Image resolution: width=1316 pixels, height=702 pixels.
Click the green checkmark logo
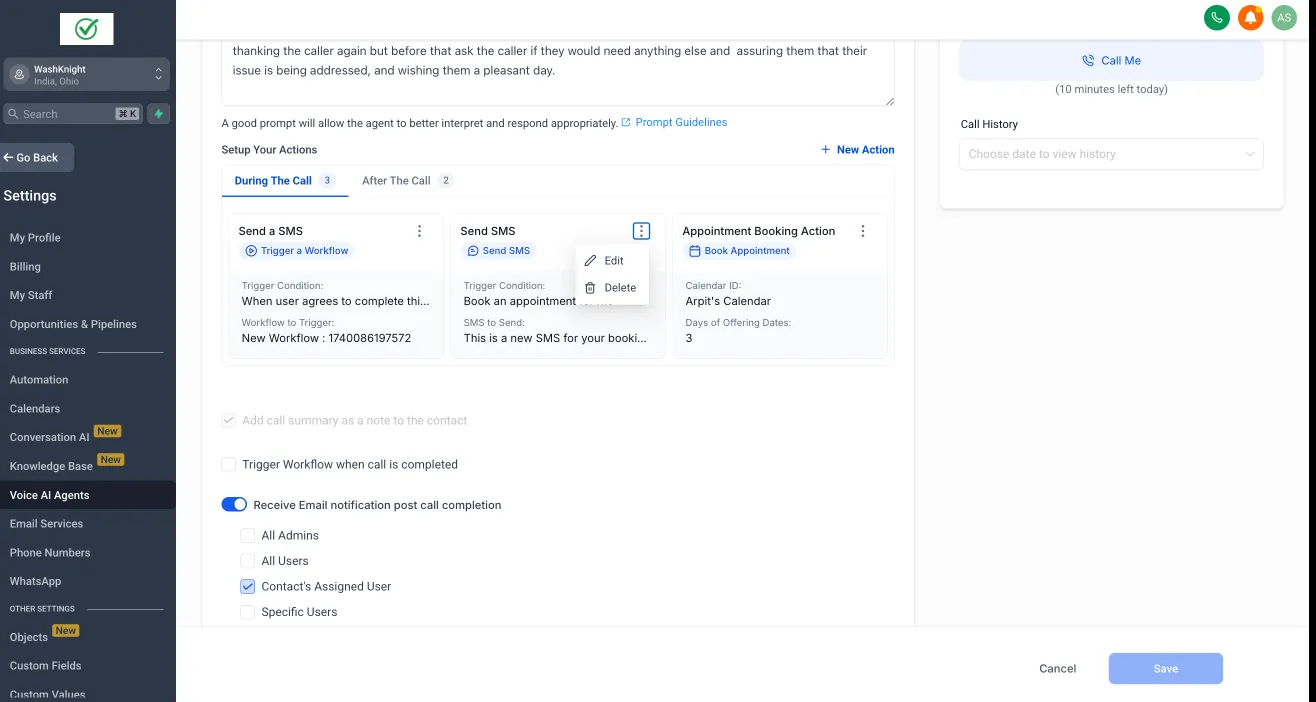pyautogui.click(x=87, y=29)
